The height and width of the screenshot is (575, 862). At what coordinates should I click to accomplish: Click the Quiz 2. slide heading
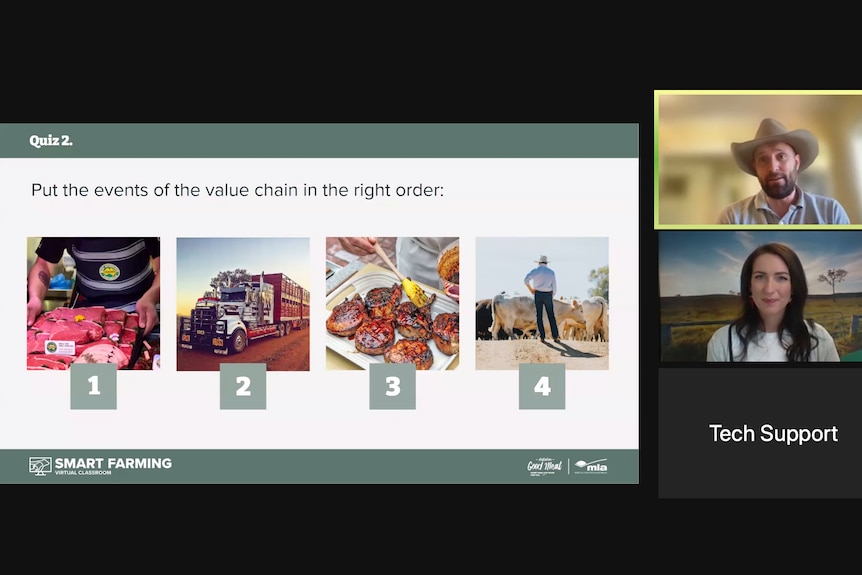[x=51, y=141]
